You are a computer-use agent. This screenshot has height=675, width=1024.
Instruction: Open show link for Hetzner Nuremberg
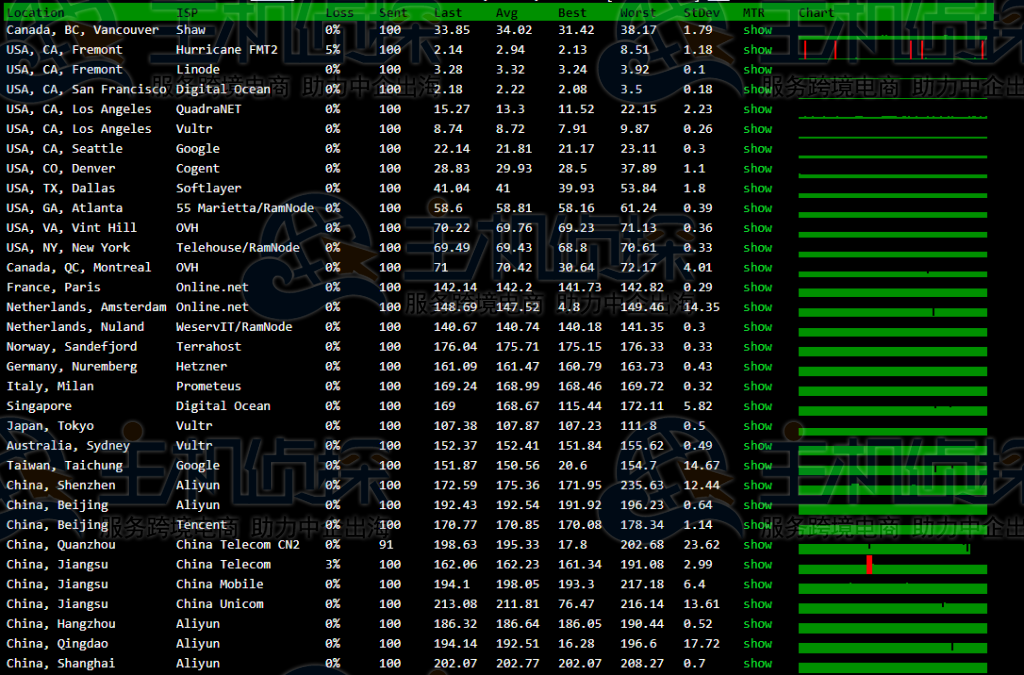[757, 367]
